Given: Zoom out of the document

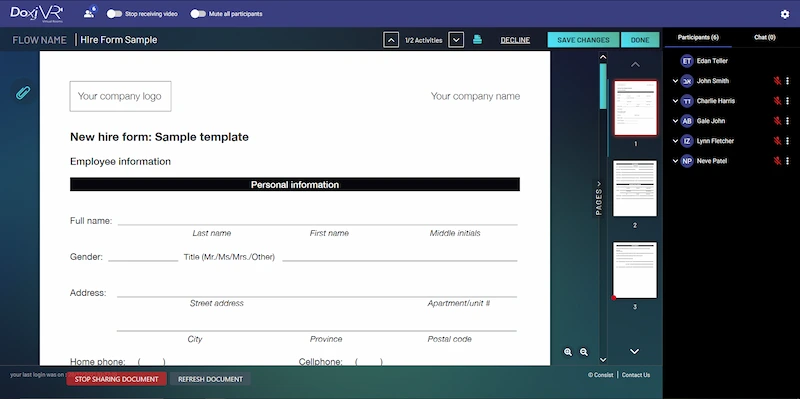Looking at the screenshot, I should [584, 352].
